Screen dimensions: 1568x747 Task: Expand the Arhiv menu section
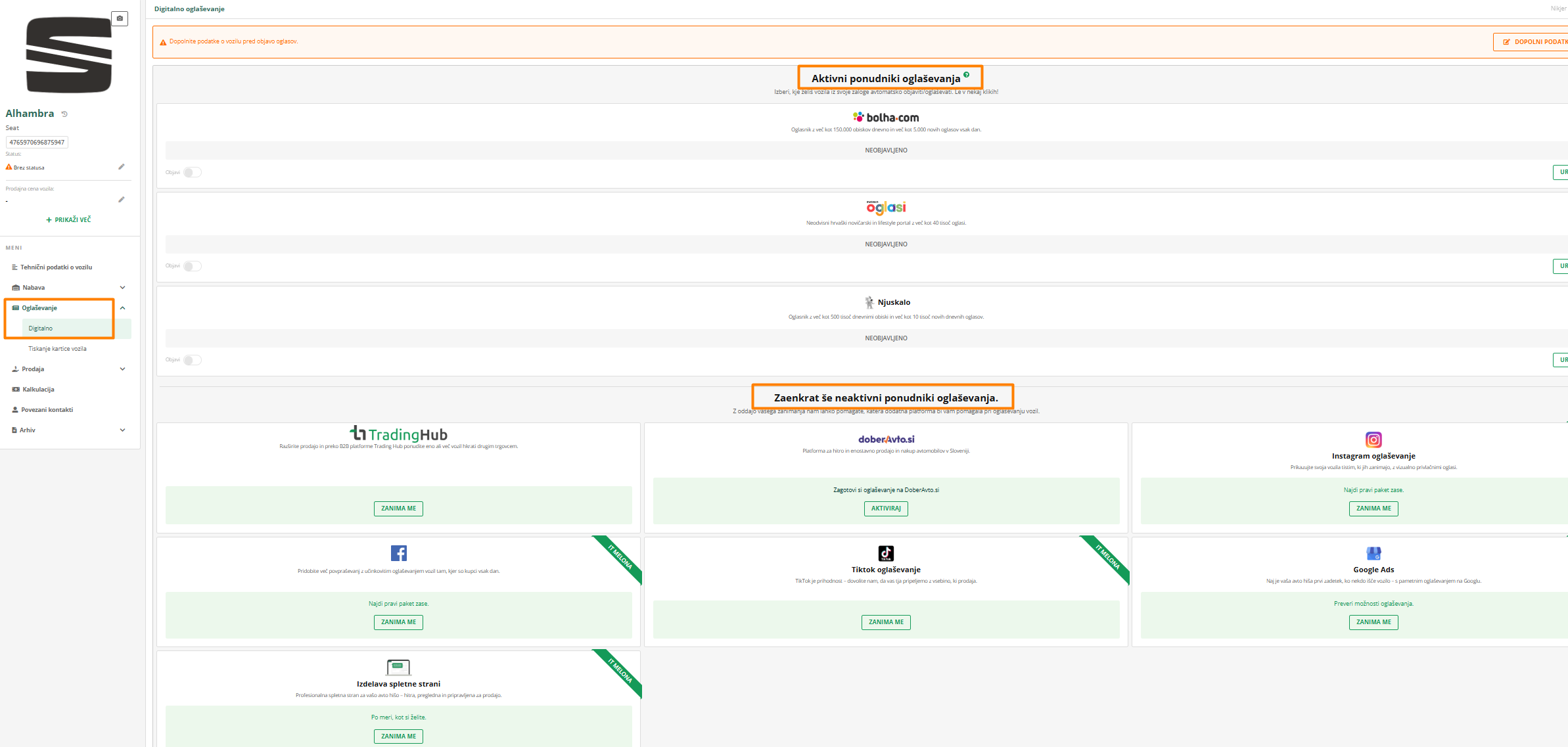pyautogui.click(x=122, y=430)
